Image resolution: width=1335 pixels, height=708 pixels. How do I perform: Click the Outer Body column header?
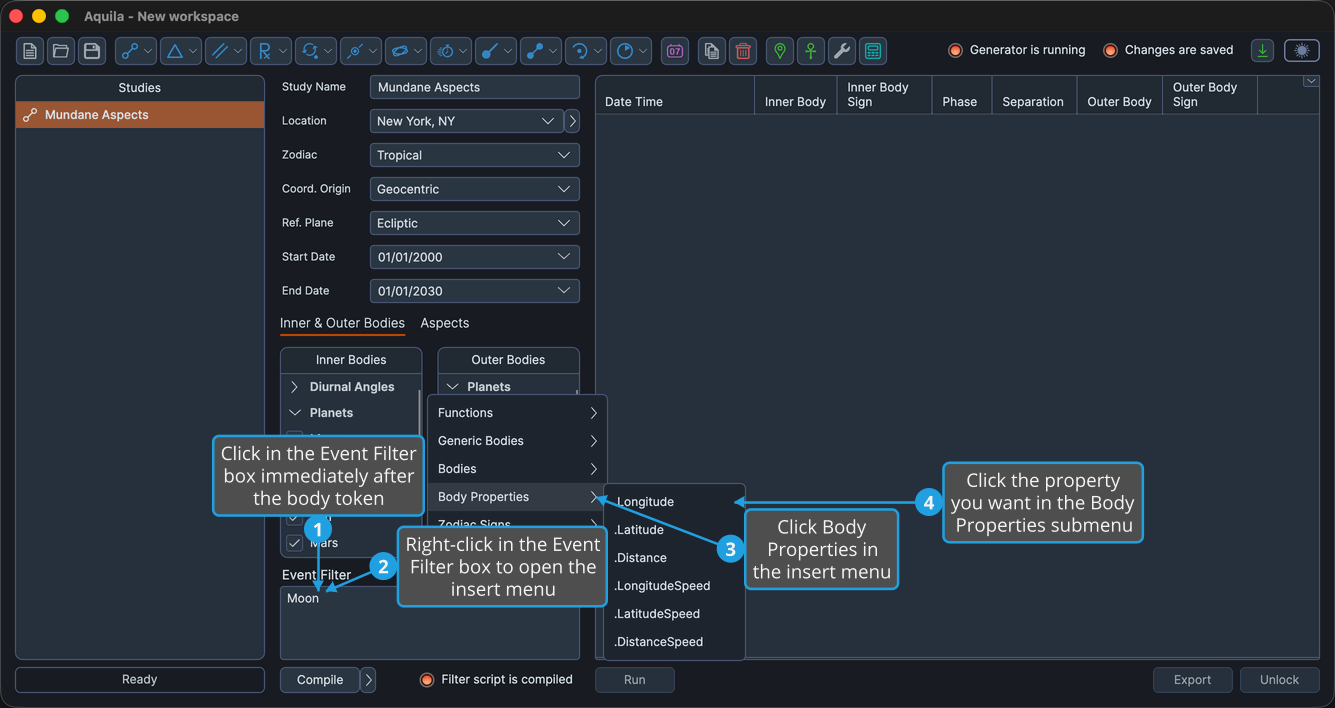[1119, 95]
